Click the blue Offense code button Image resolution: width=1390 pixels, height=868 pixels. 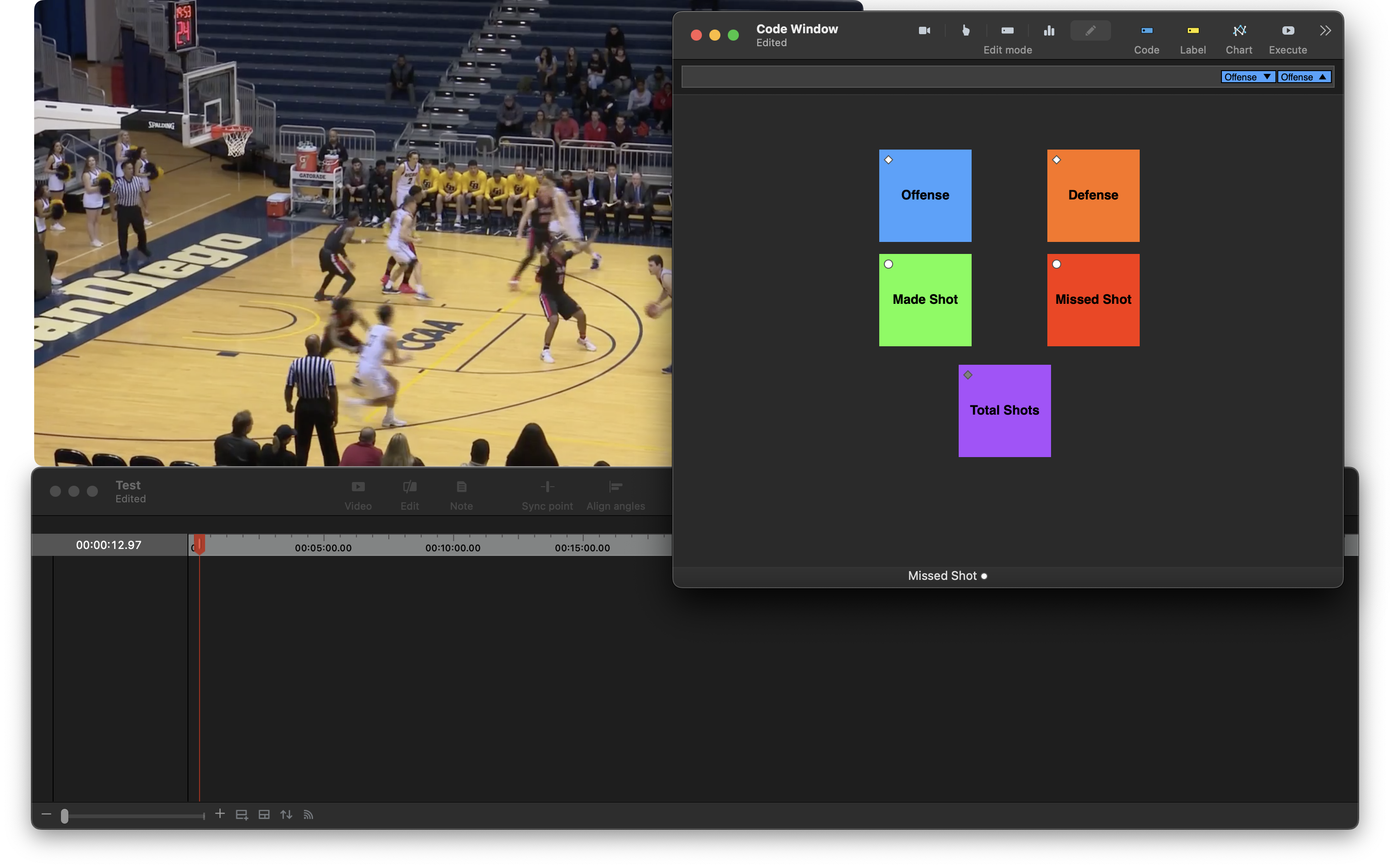coord(925,195)
